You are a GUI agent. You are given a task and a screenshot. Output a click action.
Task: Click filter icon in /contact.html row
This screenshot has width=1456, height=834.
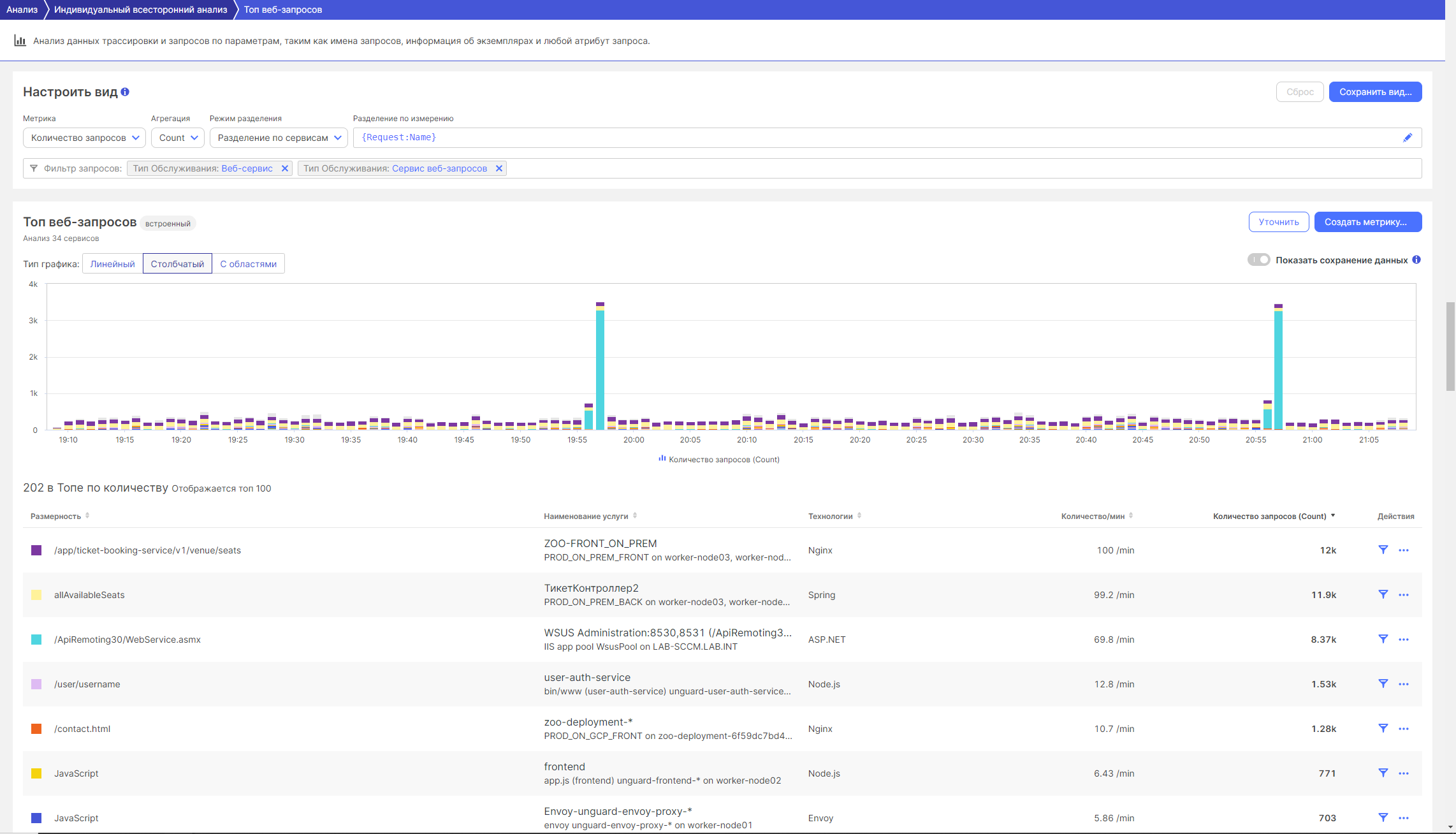1383,728
